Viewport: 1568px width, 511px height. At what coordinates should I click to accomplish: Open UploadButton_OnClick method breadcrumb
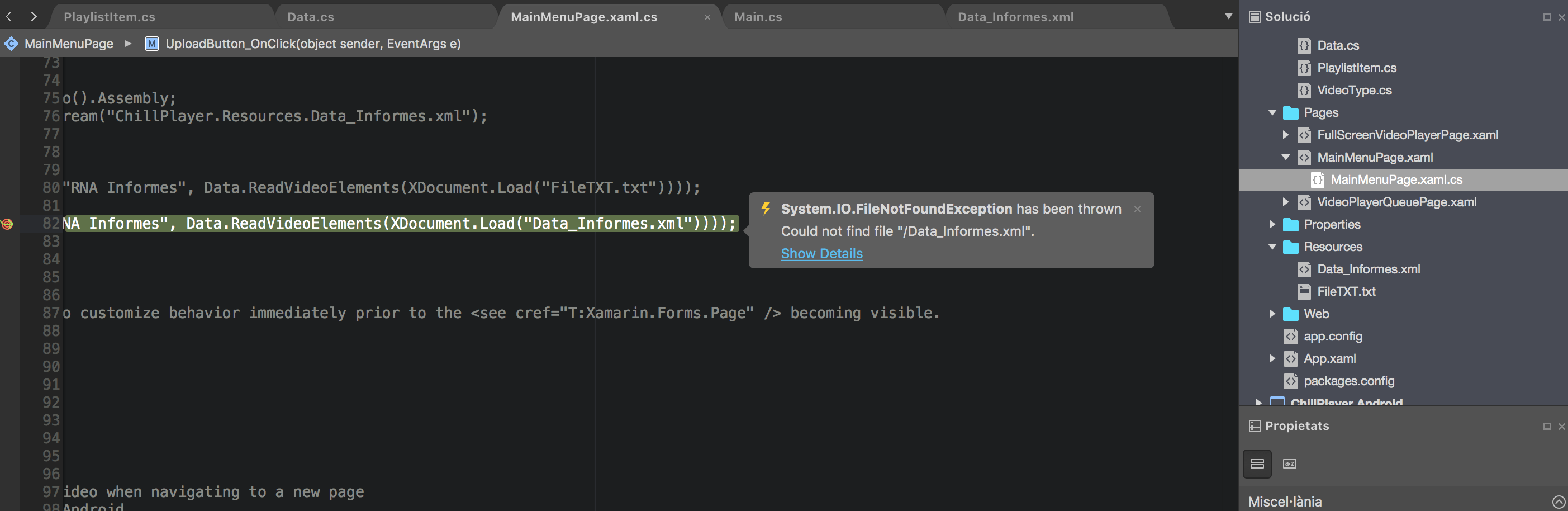(313, 44)
